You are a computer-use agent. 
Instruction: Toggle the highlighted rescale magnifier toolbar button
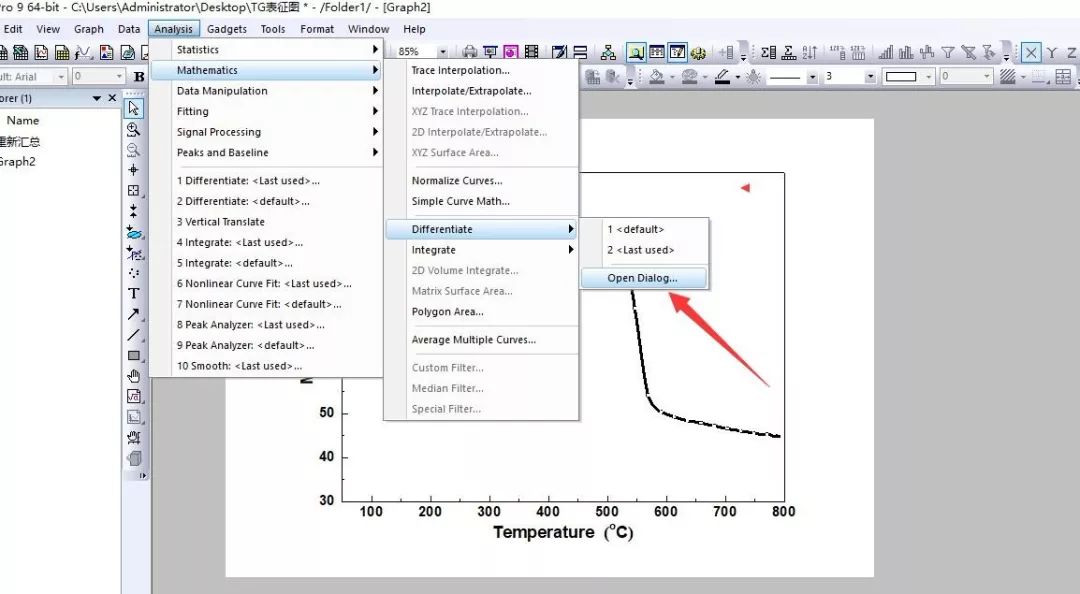[635, 52]
